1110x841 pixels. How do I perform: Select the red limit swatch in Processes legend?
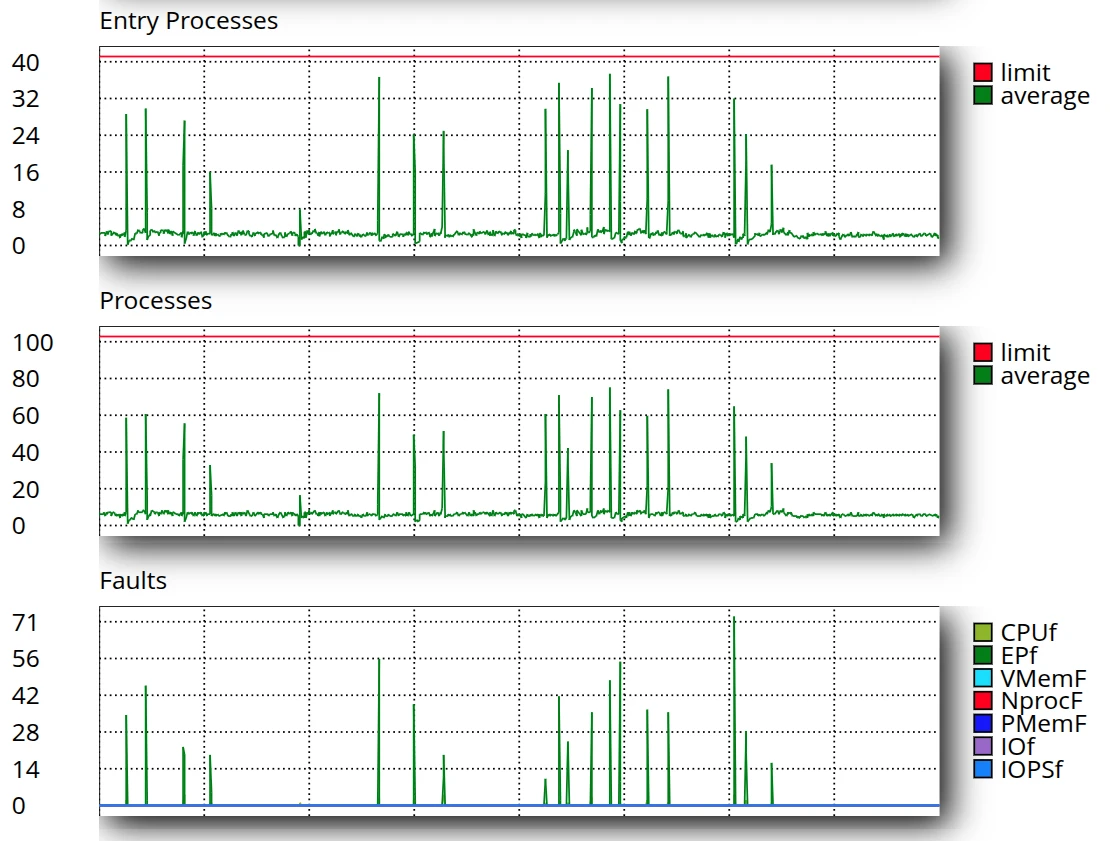click(982, 353)
